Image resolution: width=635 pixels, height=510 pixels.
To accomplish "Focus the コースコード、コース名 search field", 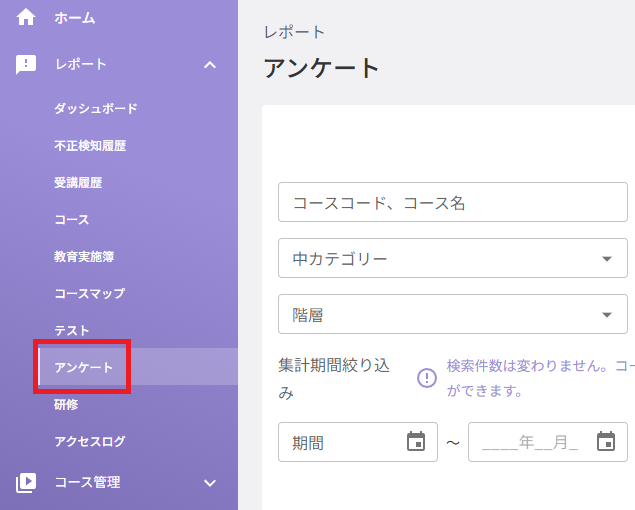I will click(453, 202).
